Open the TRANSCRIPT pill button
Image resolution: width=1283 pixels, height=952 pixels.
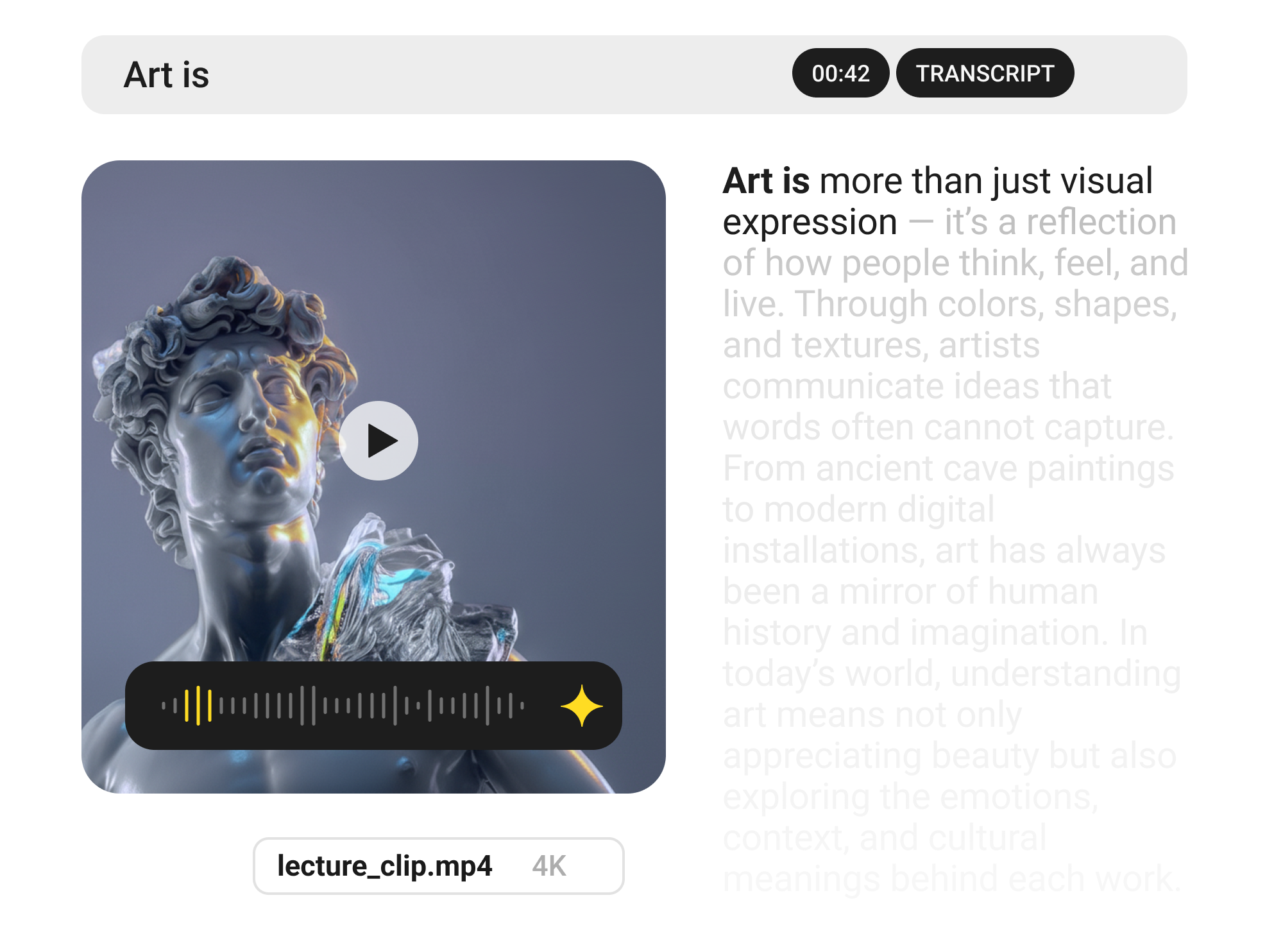tap(985, 73)
